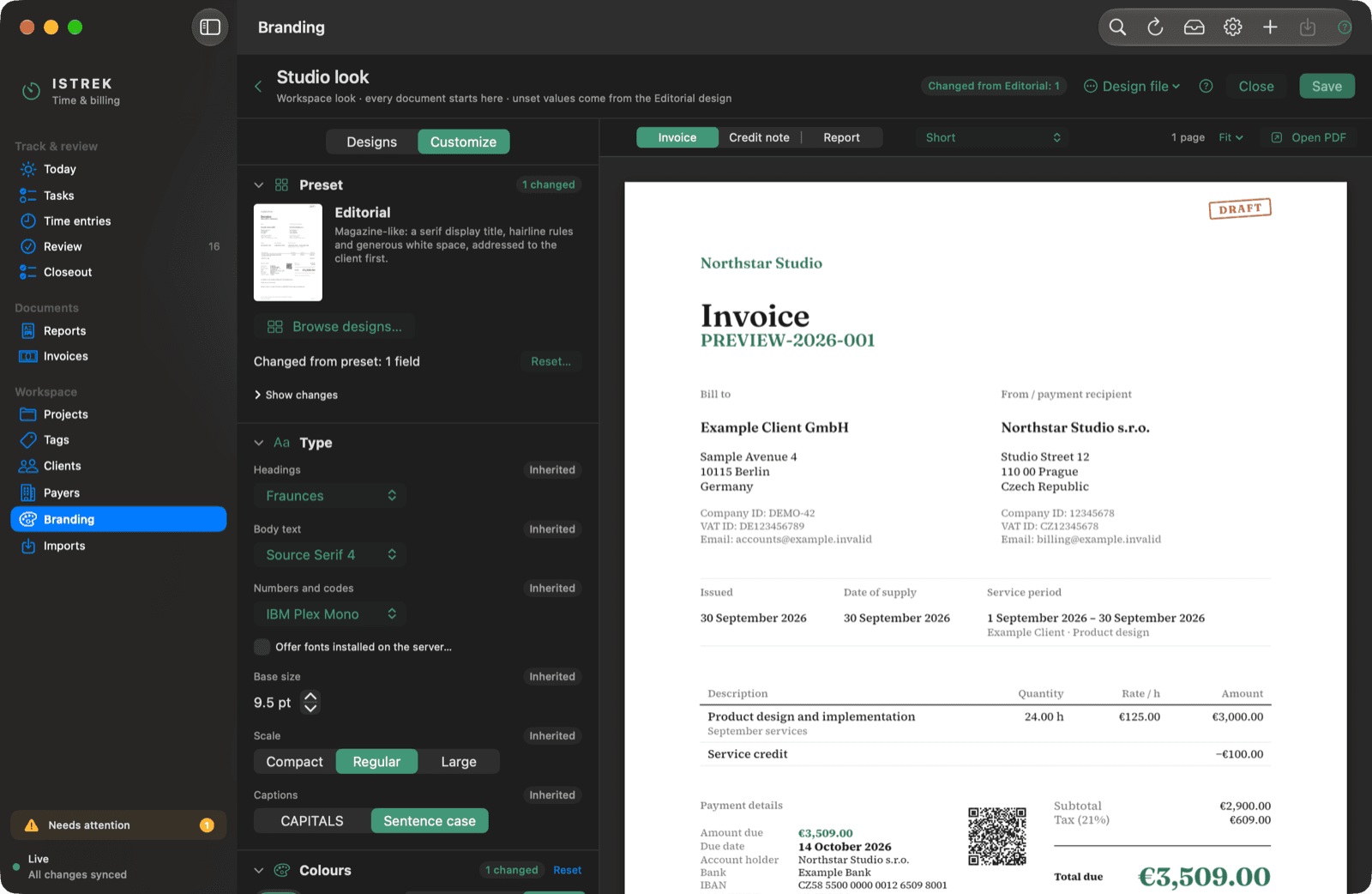
Task: Switch to the Customize tab
Action: 463,142
